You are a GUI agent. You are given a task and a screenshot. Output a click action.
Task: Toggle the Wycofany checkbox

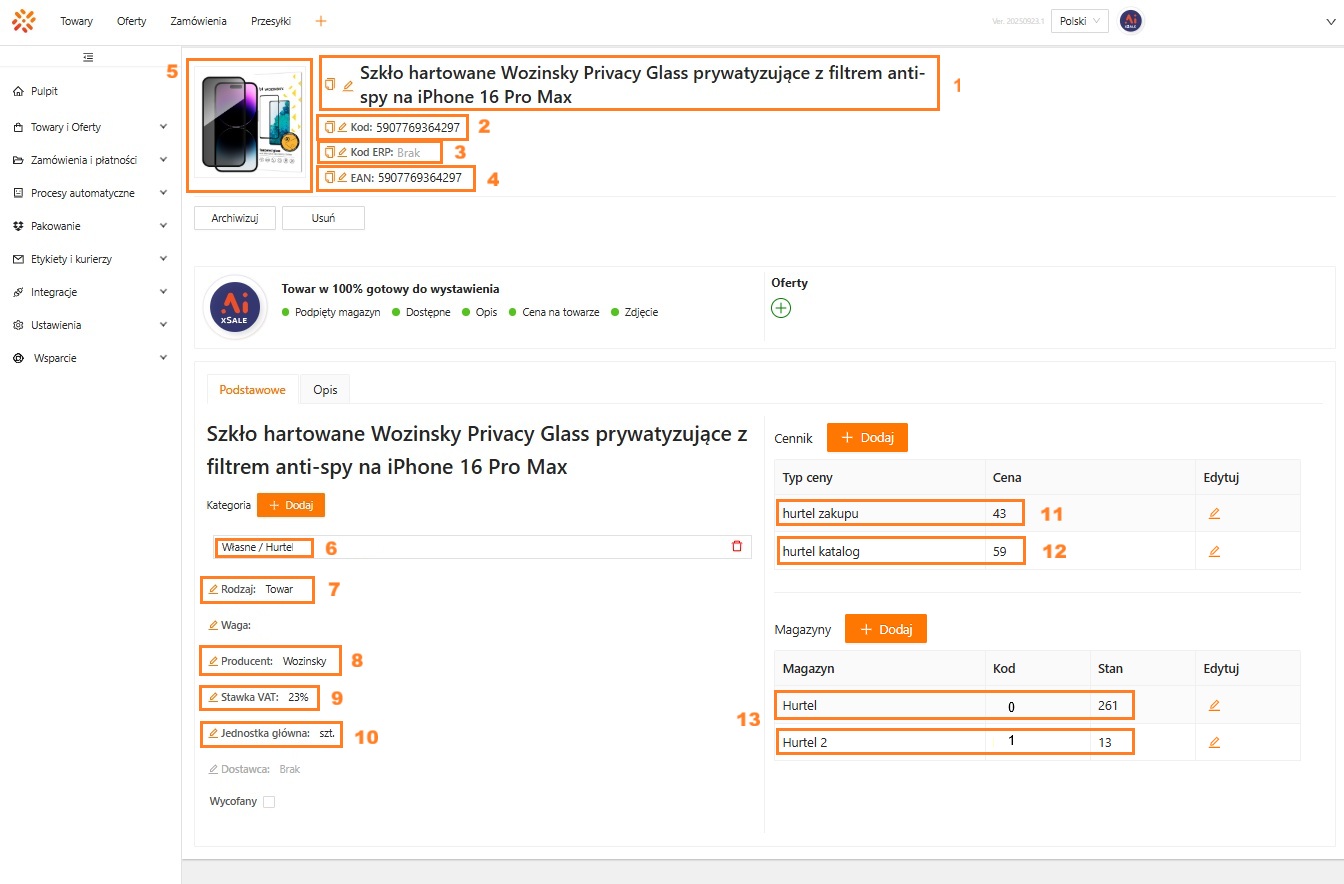[x=268, y=802]
